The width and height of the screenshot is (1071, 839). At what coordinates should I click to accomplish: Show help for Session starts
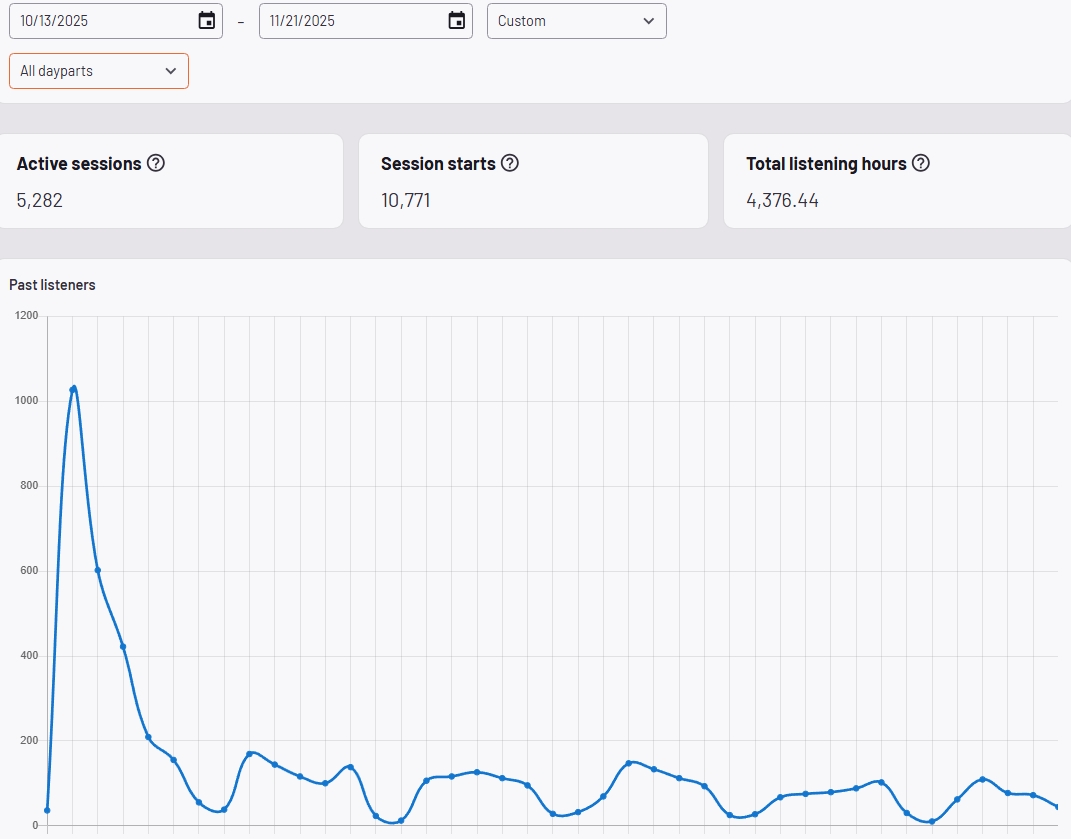coord(510,163)
